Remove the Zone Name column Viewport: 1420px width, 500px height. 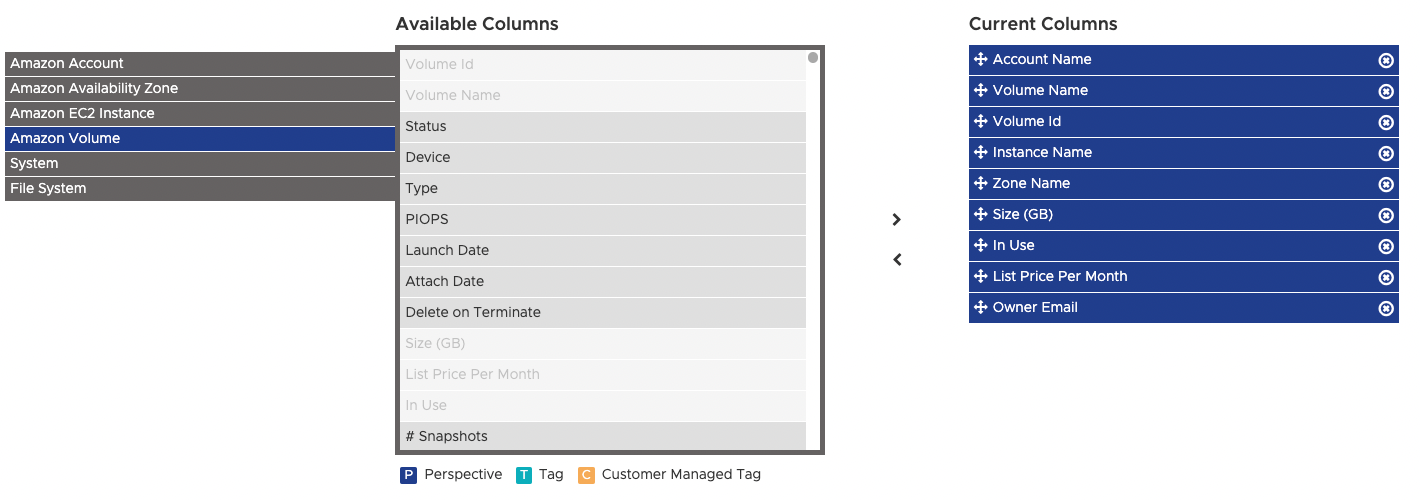1386,184
